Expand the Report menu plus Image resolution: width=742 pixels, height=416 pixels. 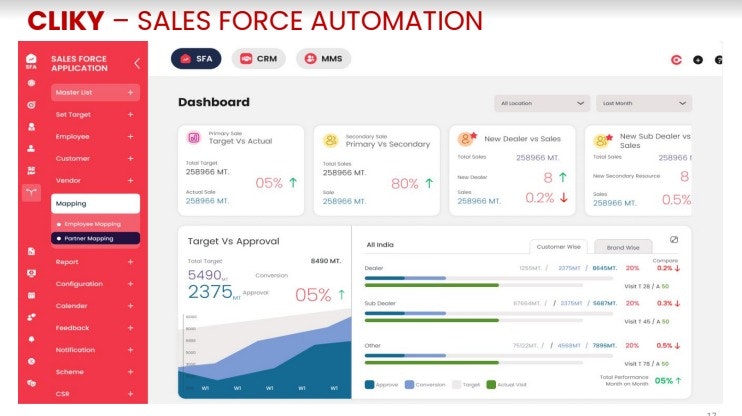point(130,262)
